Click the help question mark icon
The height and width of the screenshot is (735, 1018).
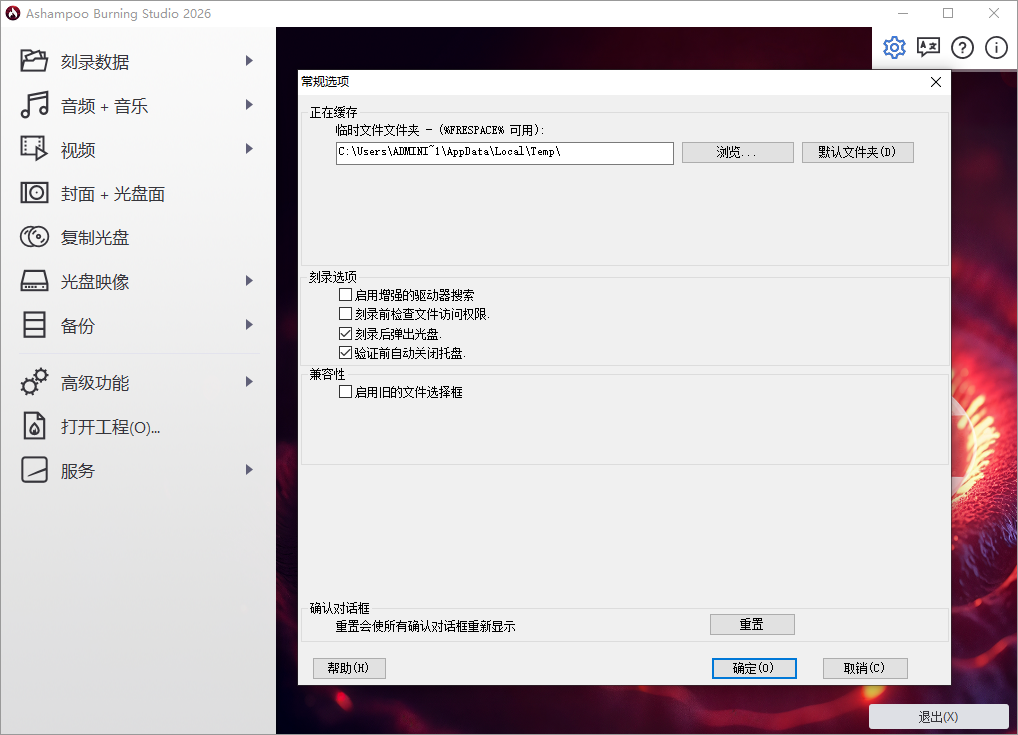(961, 47)
